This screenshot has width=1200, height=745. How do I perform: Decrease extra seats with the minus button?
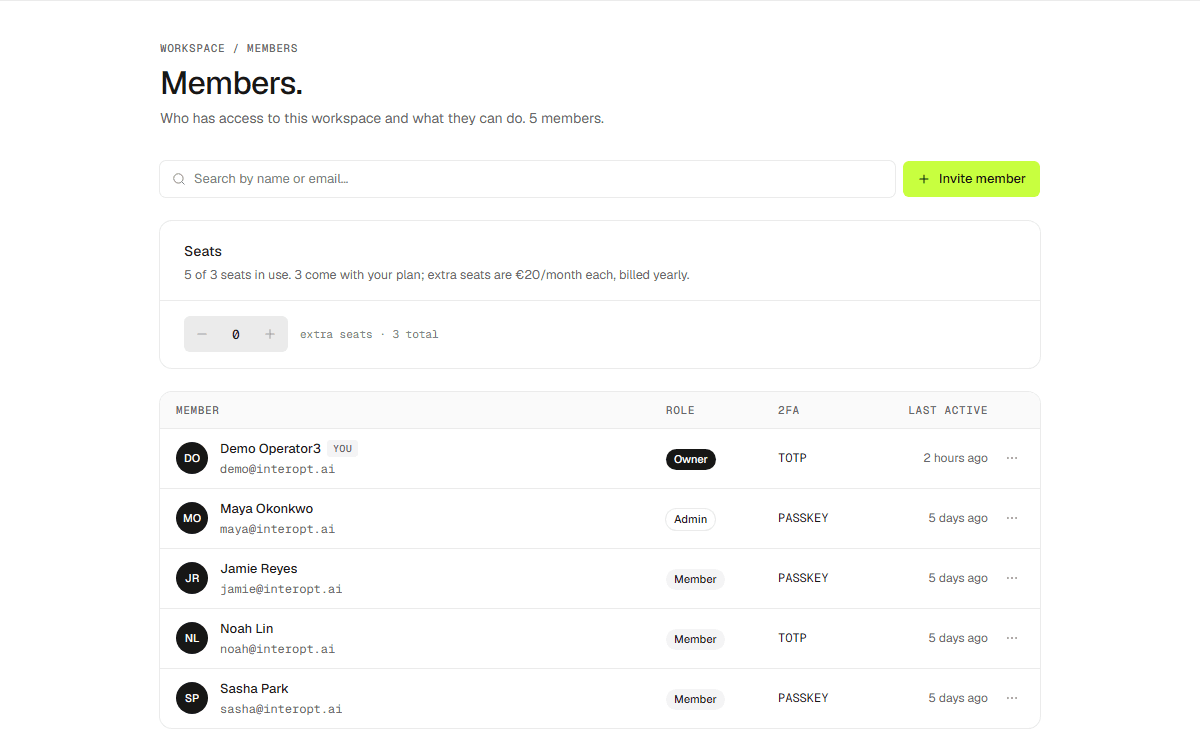tap(202, 334)
